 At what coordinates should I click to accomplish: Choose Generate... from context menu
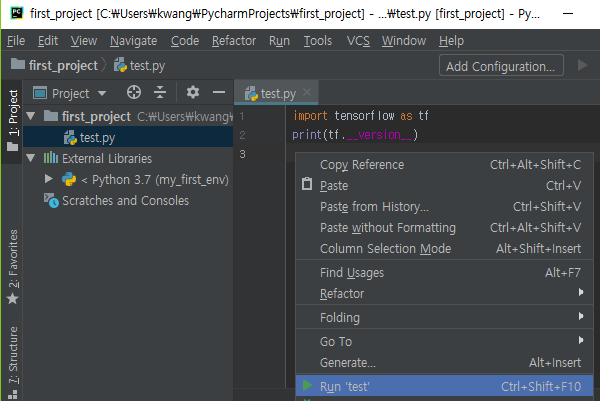(444, 363)
